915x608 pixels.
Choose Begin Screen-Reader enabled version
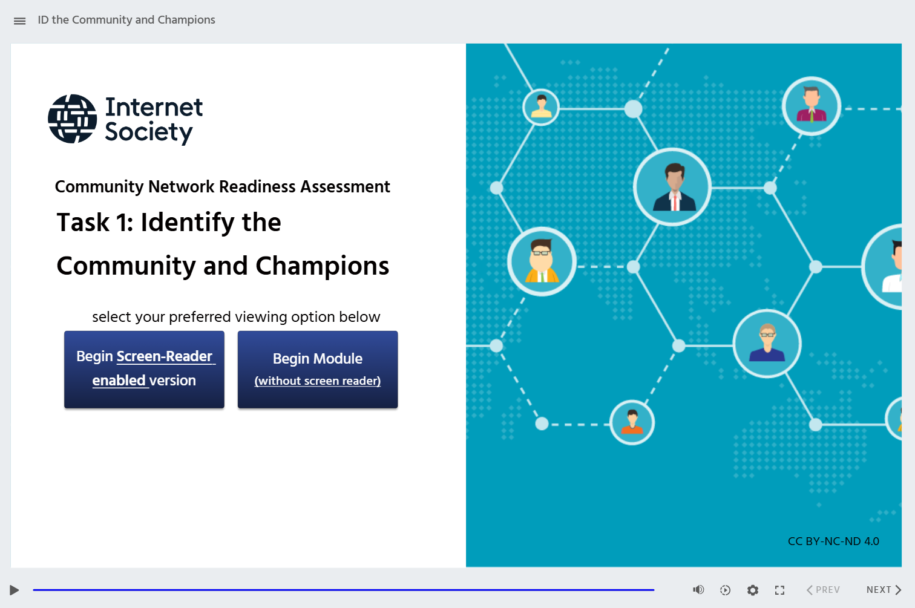pos(143,369)
